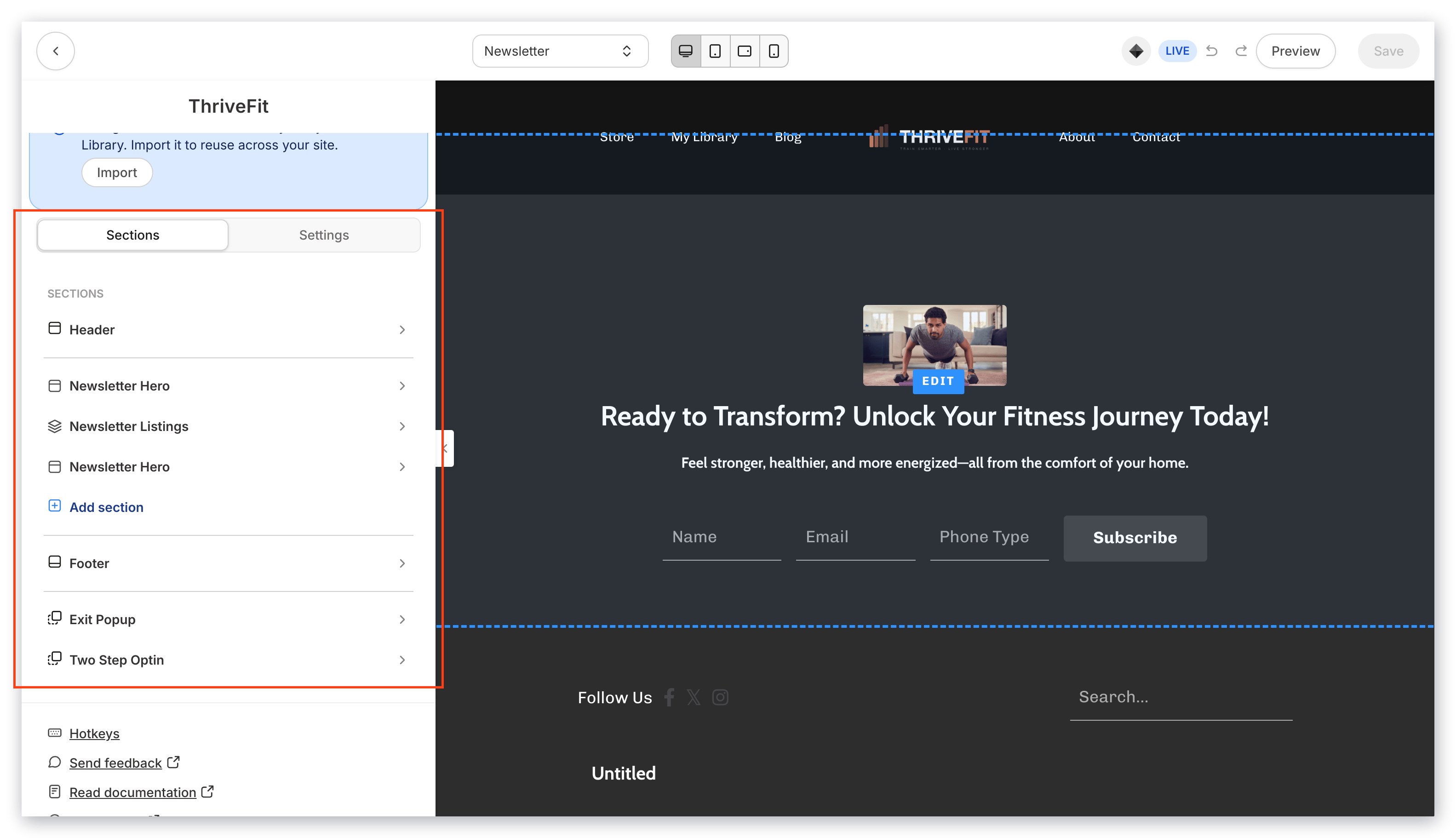The height and width of the screenshot is (838, 1456).
Task: Click the Read documentation page icon
Action: pyautogui.click(x=55, y=792)
